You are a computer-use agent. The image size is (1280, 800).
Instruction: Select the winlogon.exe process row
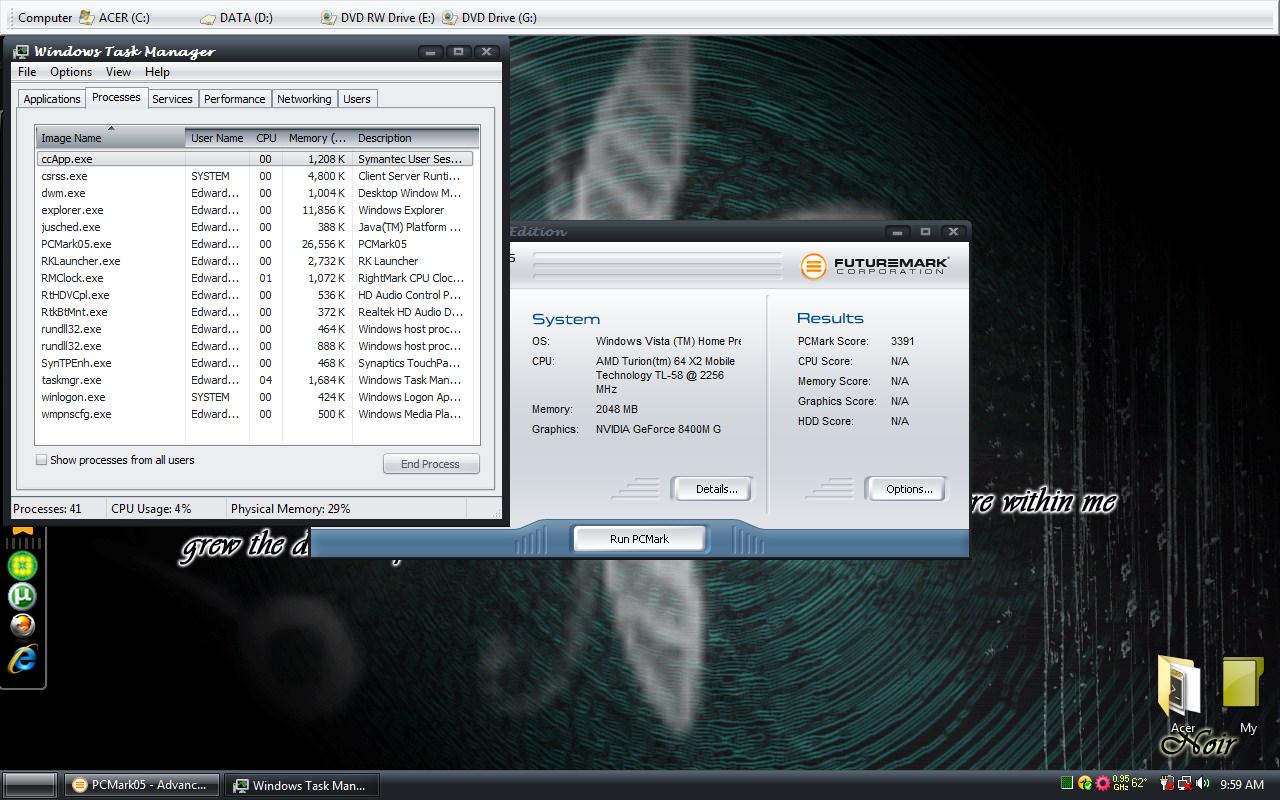(x=255, y=397)
